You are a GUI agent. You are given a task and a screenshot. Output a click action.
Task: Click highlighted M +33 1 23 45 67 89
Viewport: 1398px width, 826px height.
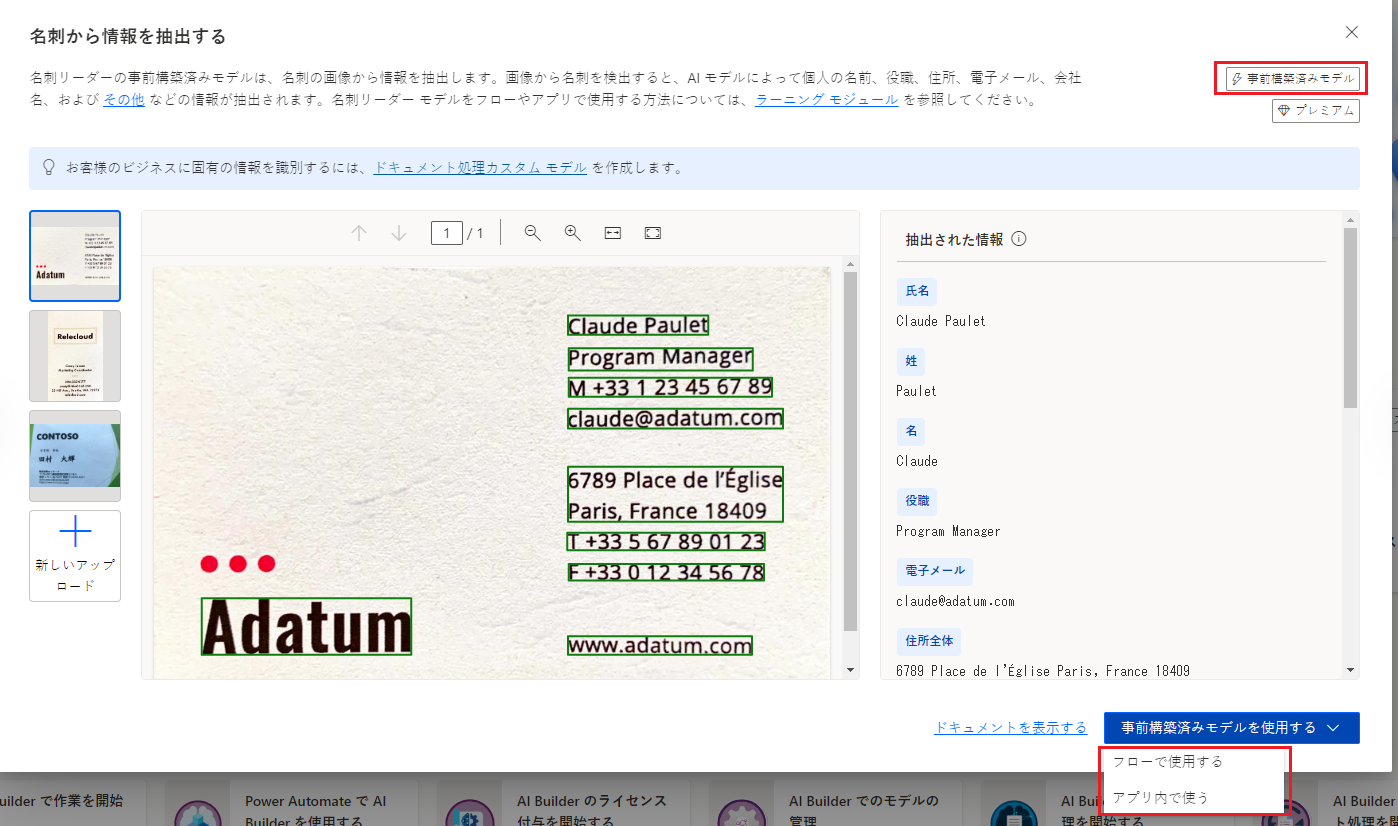pyautogui.click(x=670, y=387)
